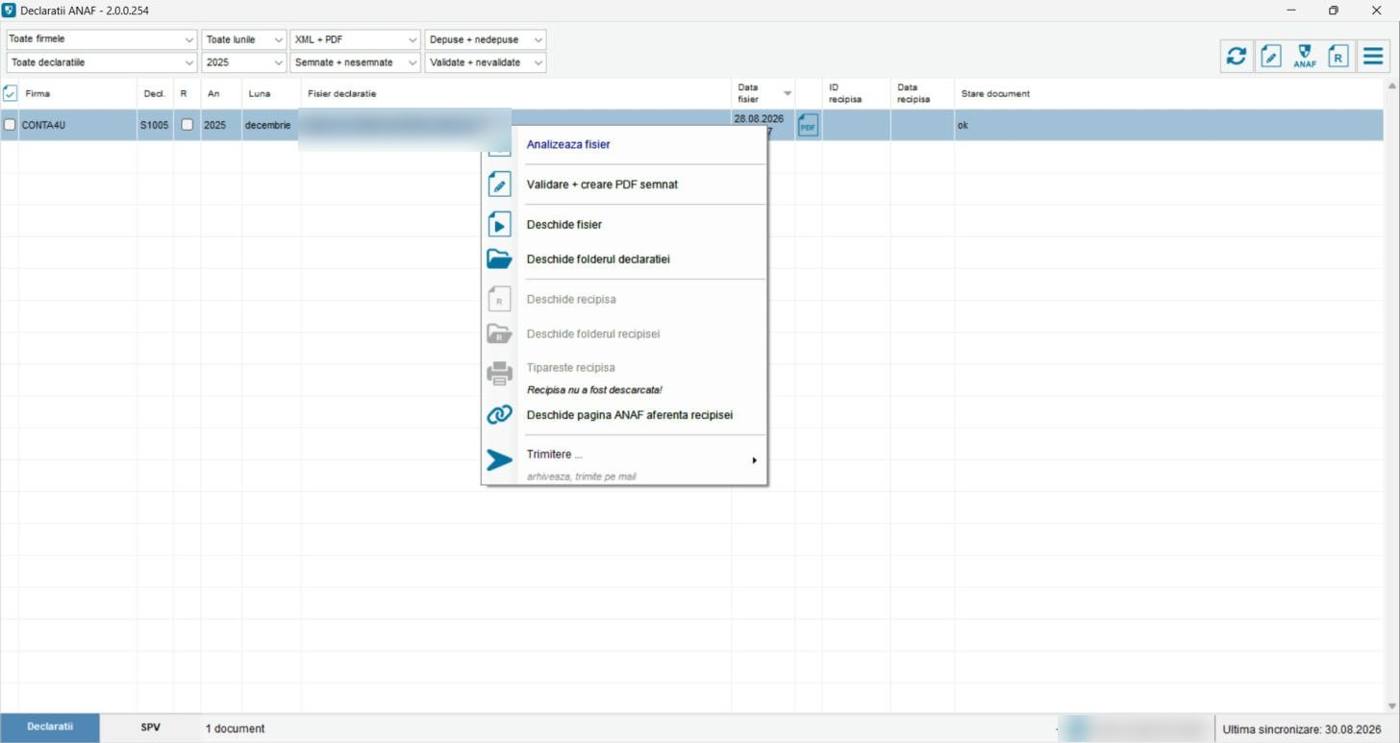Open the ANAF shield toolbar icon
This screenshot has width=1400, height=743.
pos(1304,56)
